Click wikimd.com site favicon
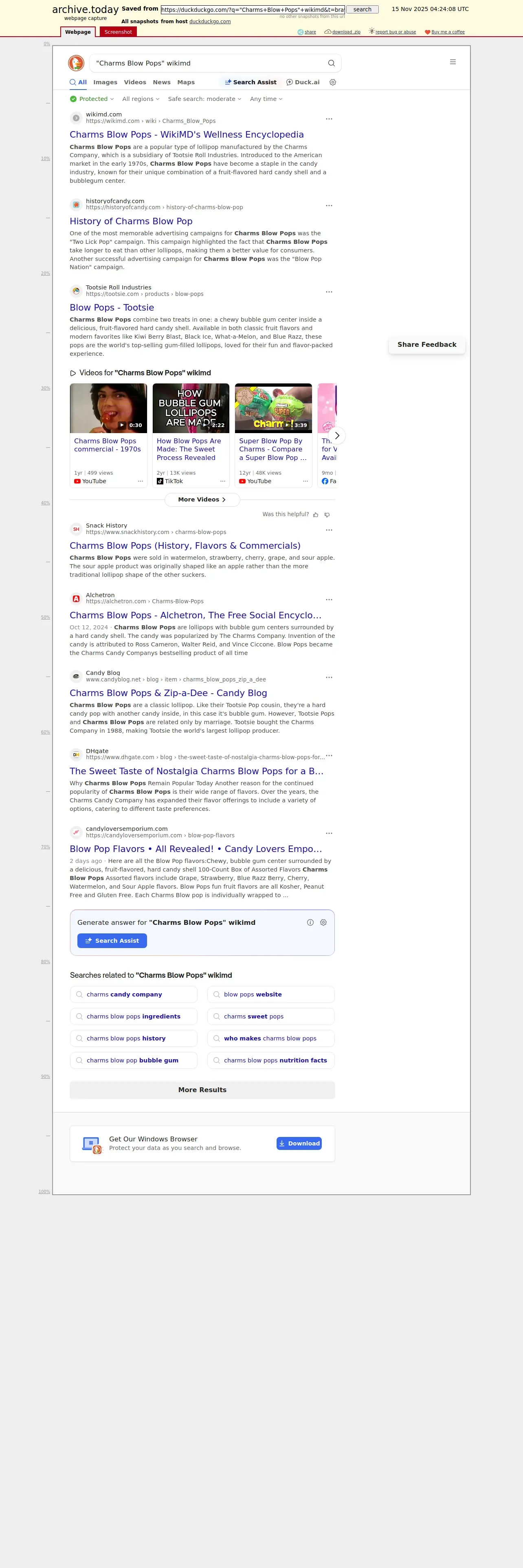 click(76, 118)
